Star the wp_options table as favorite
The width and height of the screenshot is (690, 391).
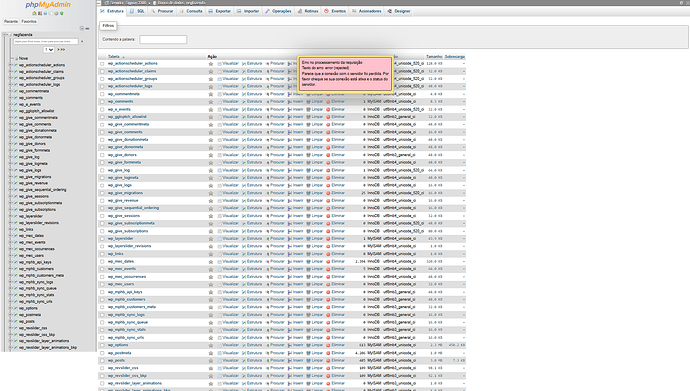(x=211, y=345)
